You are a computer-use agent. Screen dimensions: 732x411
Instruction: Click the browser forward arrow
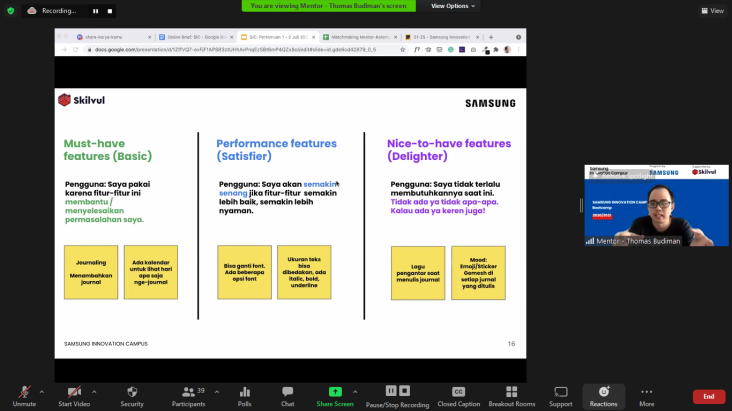coord(64,50)
